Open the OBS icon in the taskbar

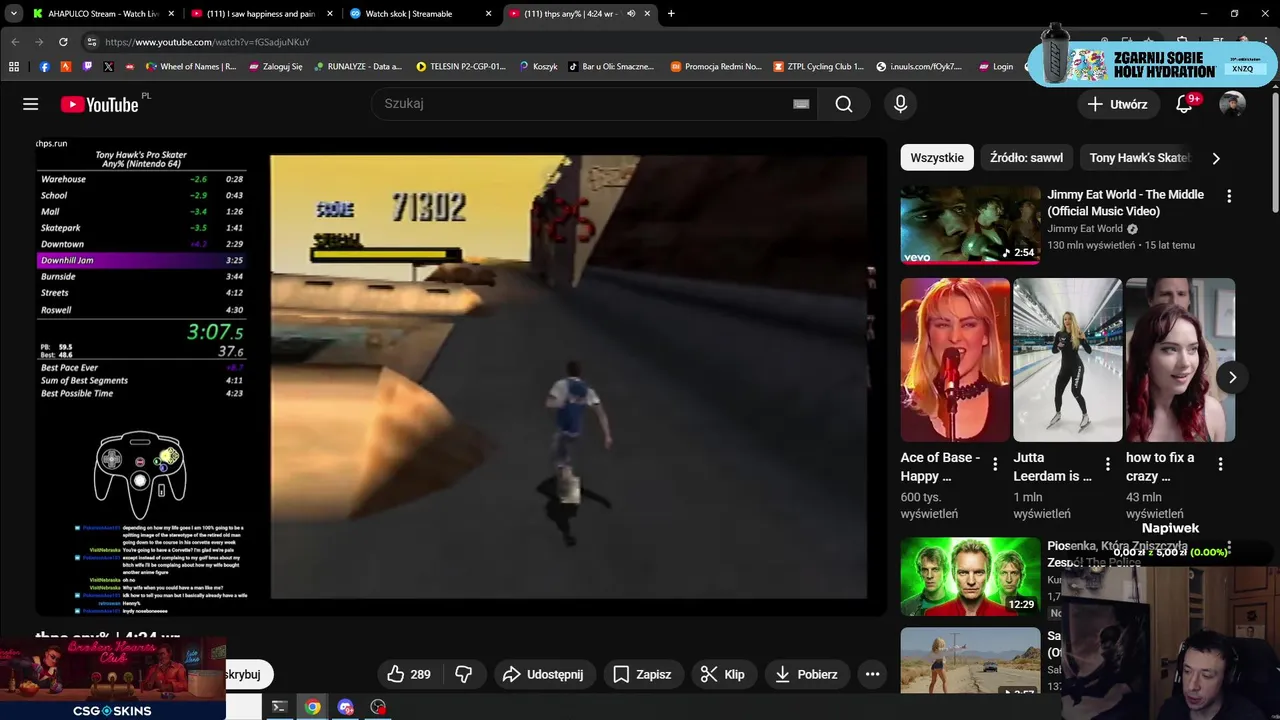tap(378, 707)
